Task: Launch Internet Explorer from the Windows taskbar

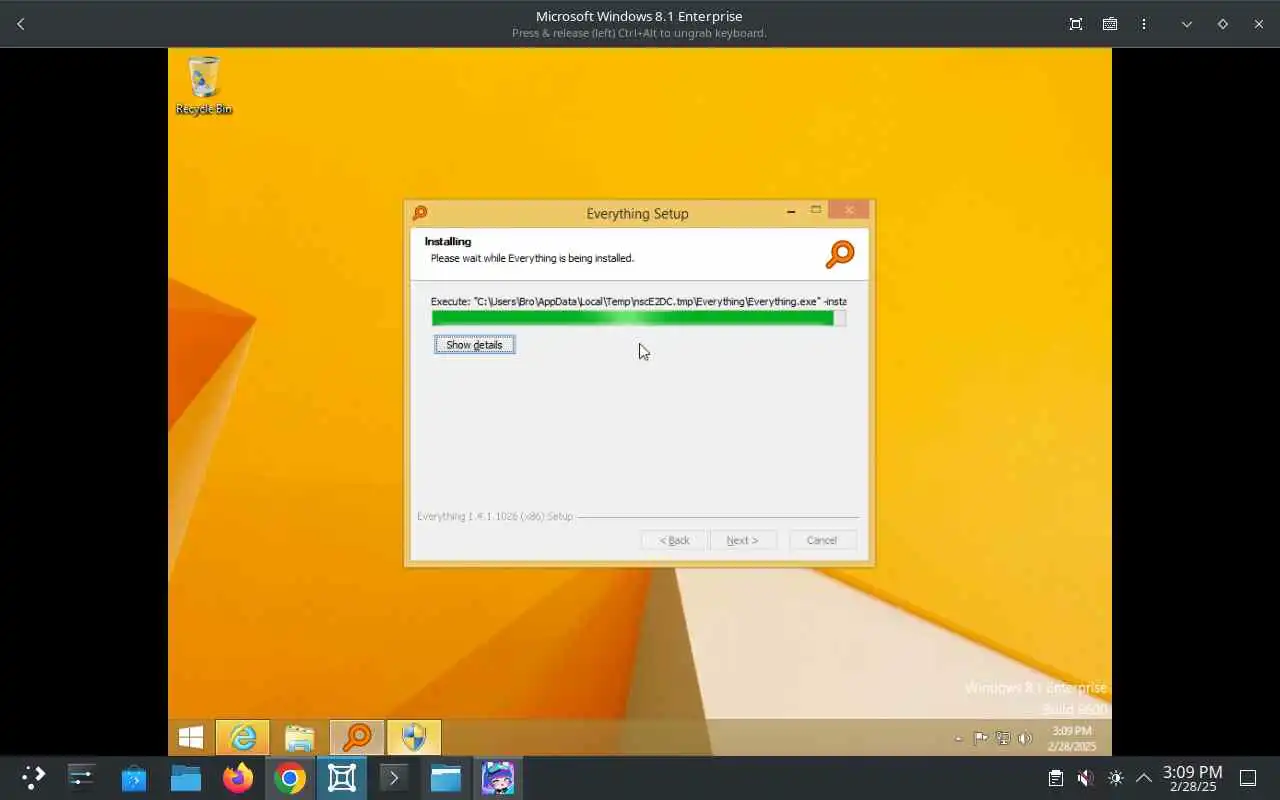Action: 243,738
